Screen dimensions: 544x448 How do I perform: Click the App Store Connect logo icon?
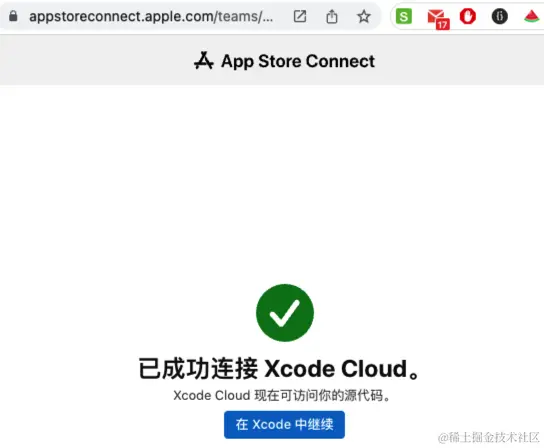coord(204,61)
